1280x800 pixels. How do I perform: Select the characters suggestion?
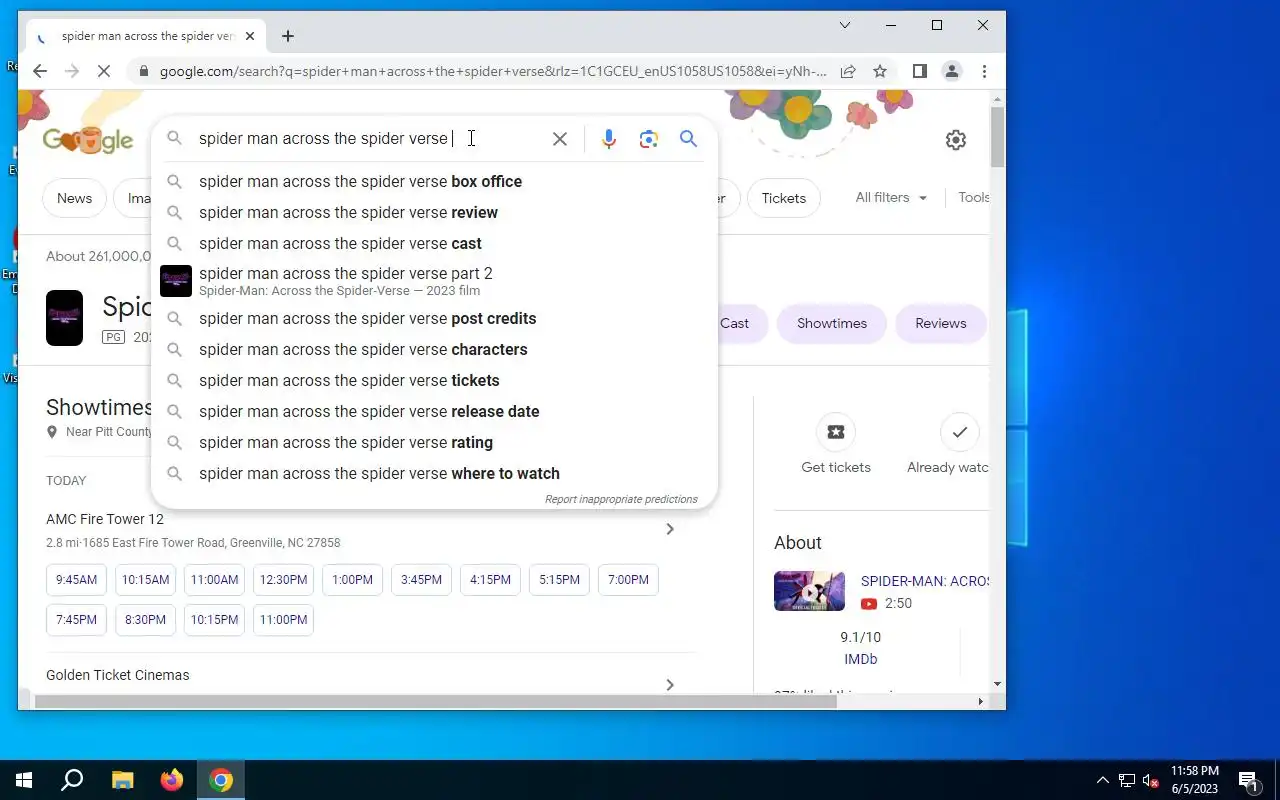(434, 349)
